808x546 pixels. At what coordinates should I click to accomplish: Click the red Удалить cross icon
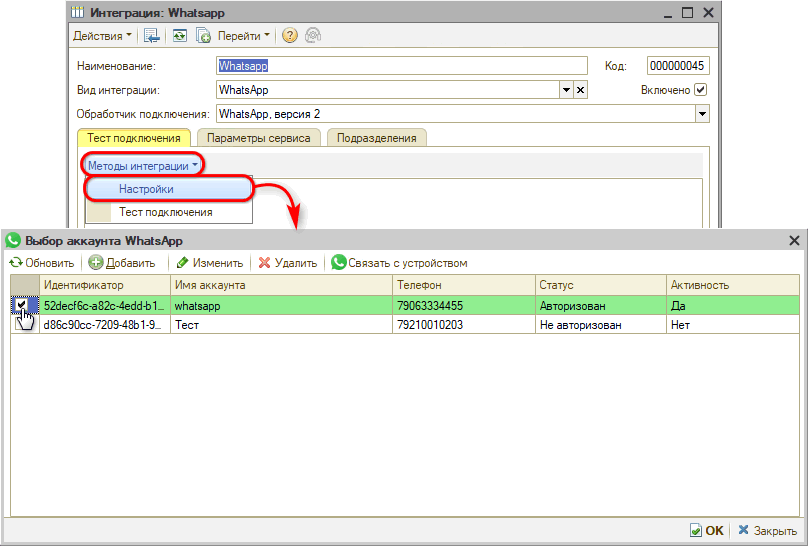(x=264, y=263)
